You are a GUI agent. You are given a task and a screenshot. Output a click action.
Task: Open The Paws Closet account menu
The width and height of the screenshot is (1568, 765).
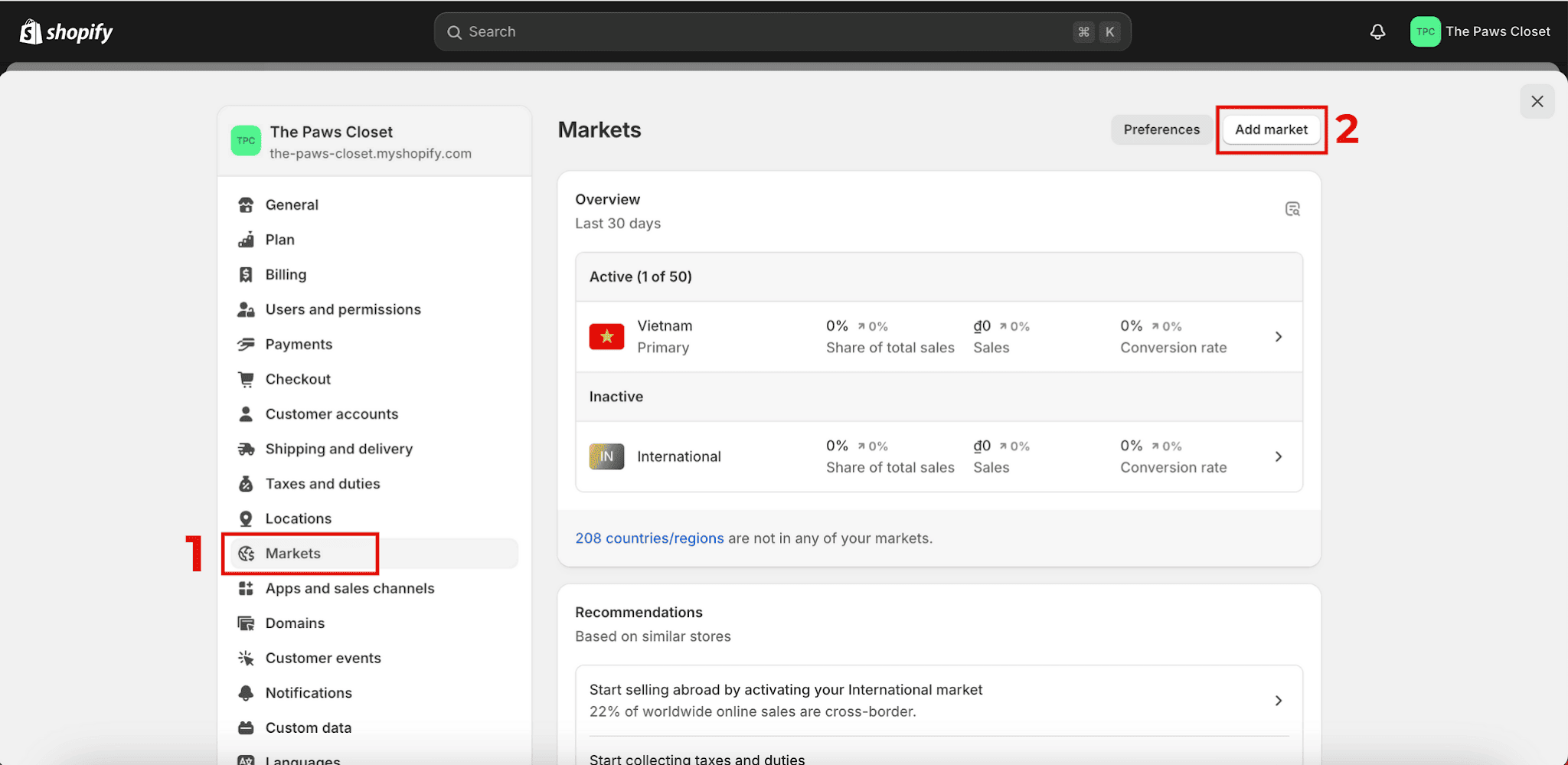click(x=1481, y=31)
